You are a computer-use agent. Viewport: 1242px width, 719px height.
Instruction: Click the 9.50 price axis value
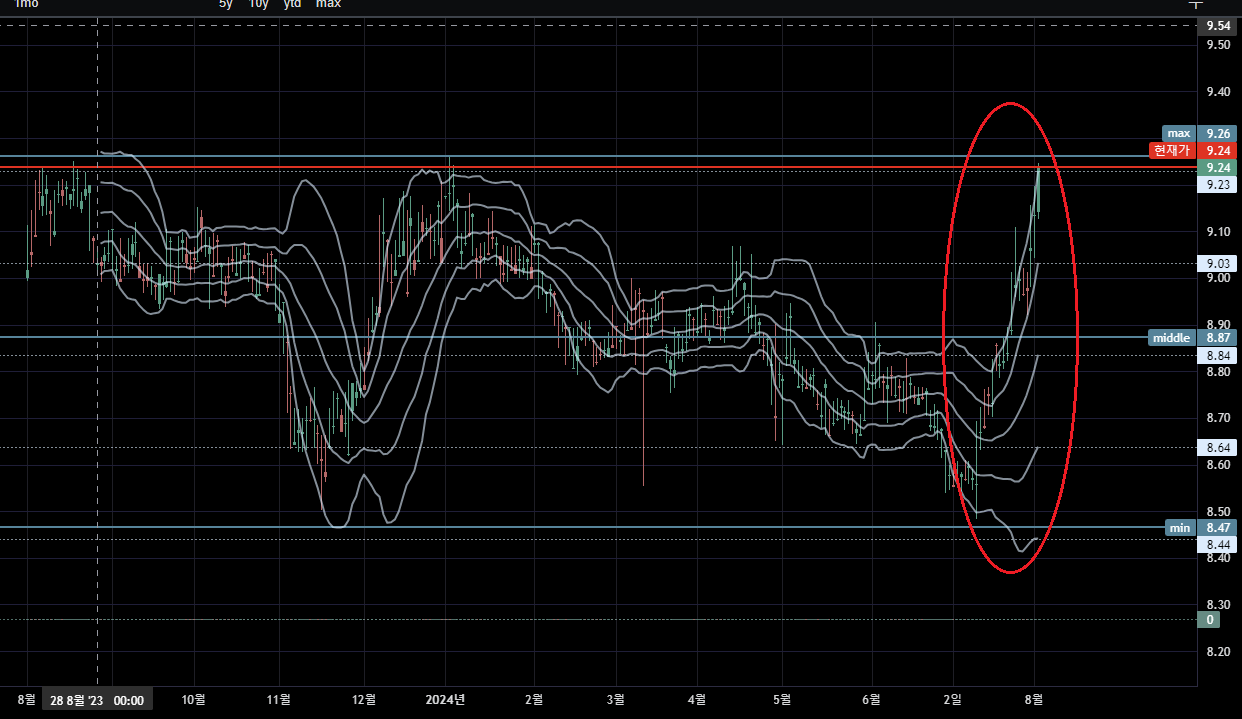1218,45
